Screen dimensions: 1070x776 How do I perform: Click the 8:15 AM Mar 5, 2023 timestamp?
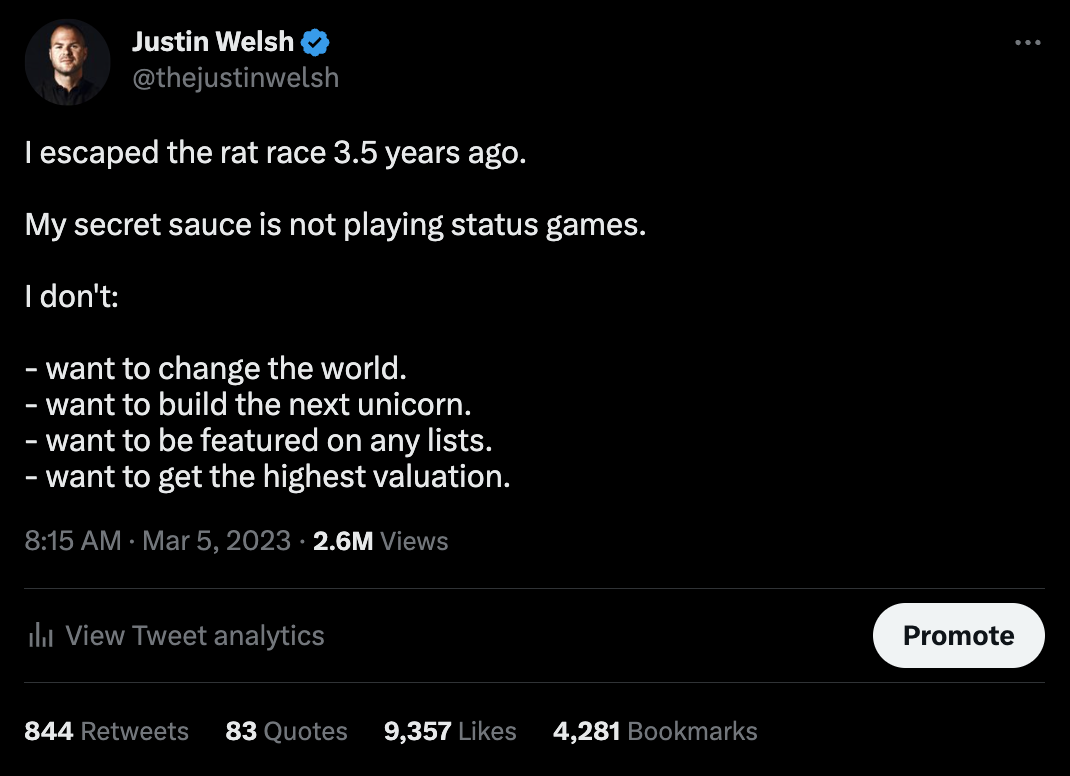(x=158, y=541)
